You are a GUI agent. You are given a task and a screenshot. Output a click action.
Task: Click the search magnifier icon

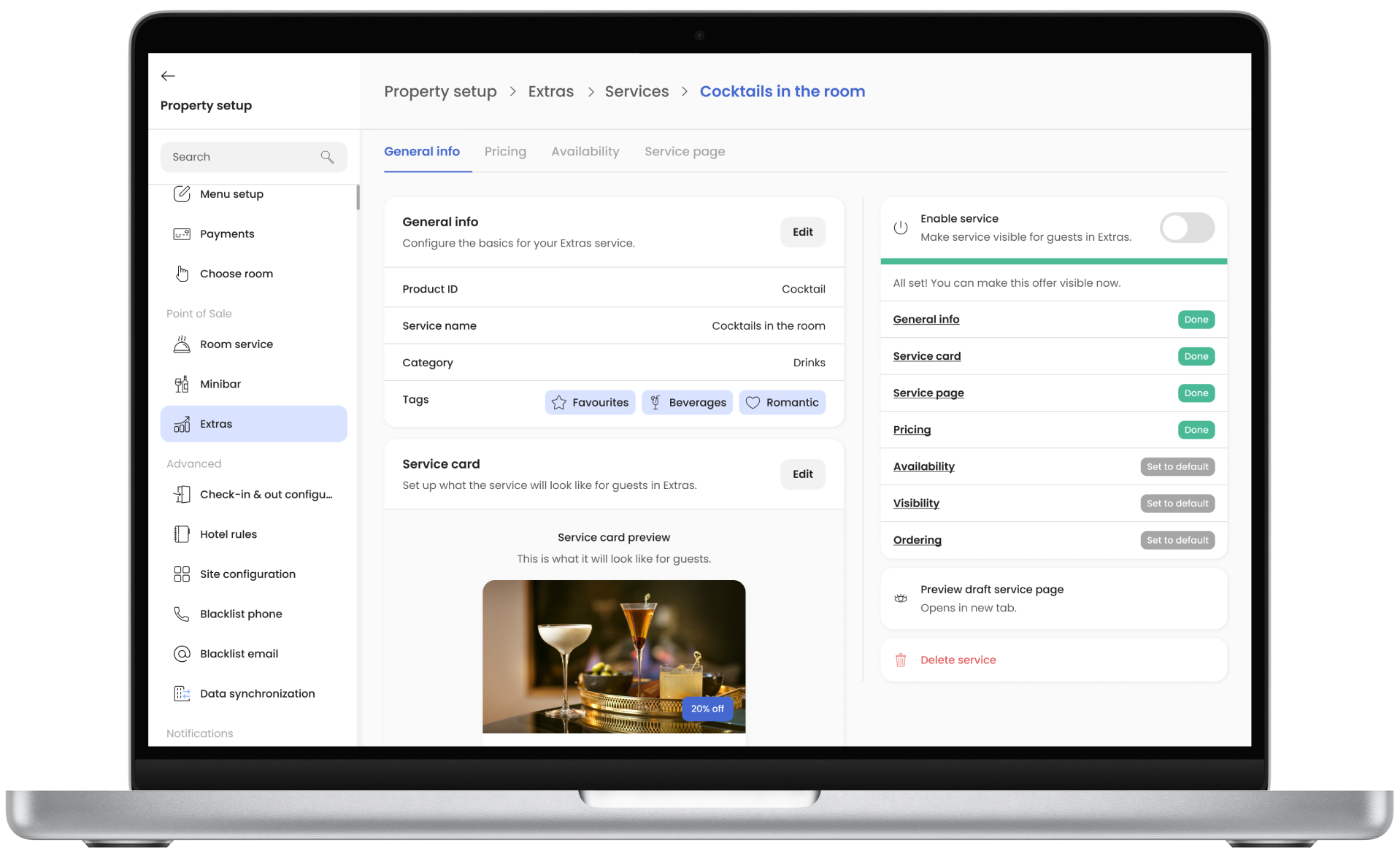(328, 157)
